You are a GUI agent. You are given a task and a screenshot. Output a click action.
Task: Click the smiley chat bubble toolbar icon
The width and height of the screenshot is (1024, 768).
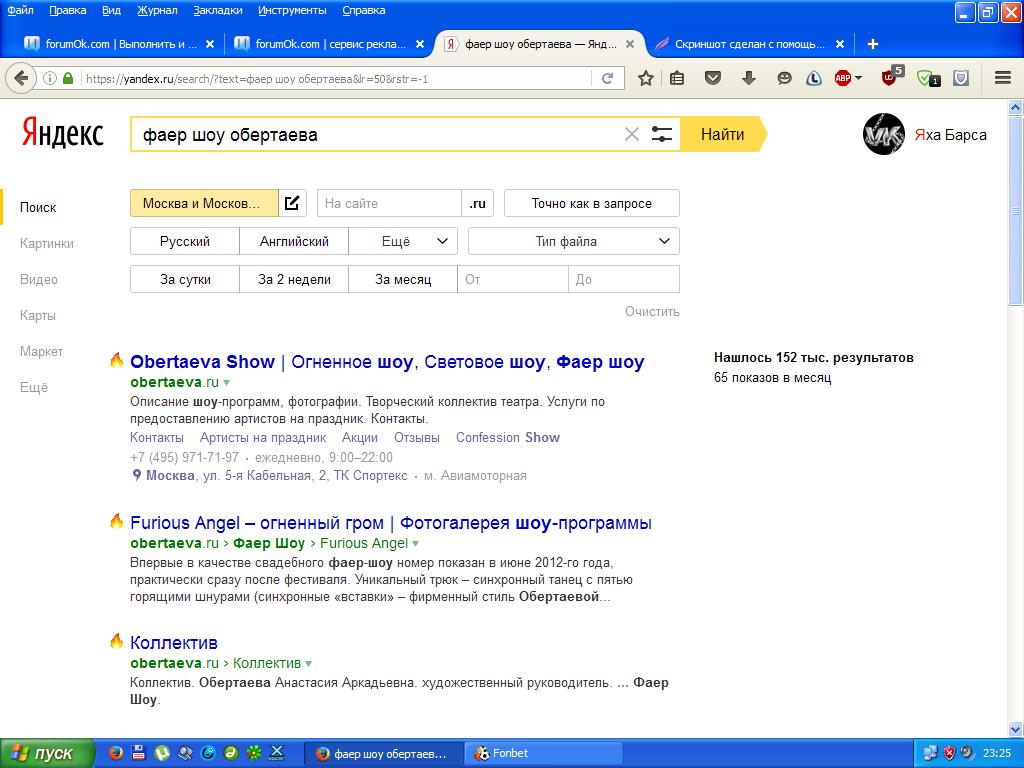click(784, 78)
